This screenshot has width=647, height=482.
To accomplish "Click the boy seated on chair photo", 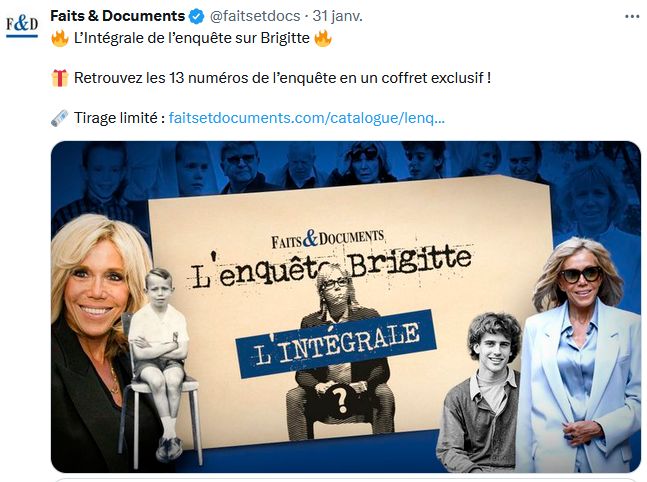I will pyautogui.click(x=159, y=365).
